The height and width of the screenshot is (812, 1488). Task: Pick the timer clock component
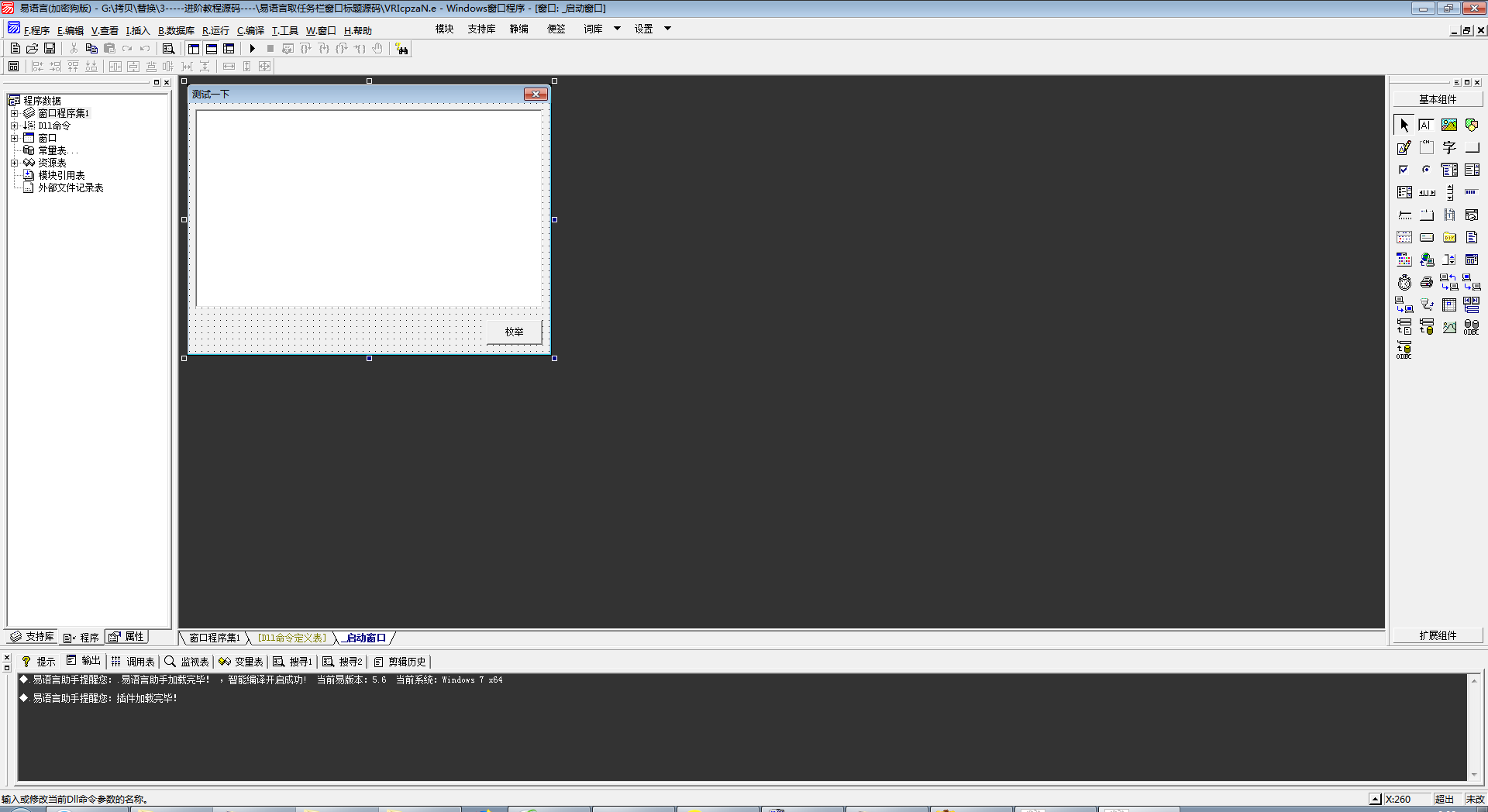pyautogui.click(x=1404, y=282)
